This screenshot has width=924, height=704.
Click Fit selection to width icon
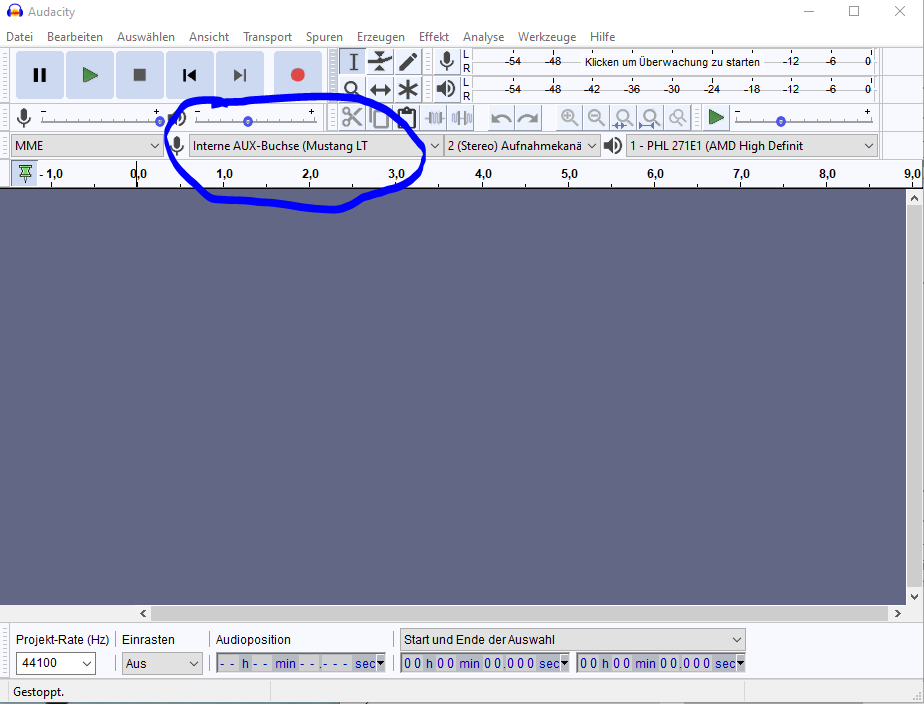pyautogui.click(x=623, y=118)
